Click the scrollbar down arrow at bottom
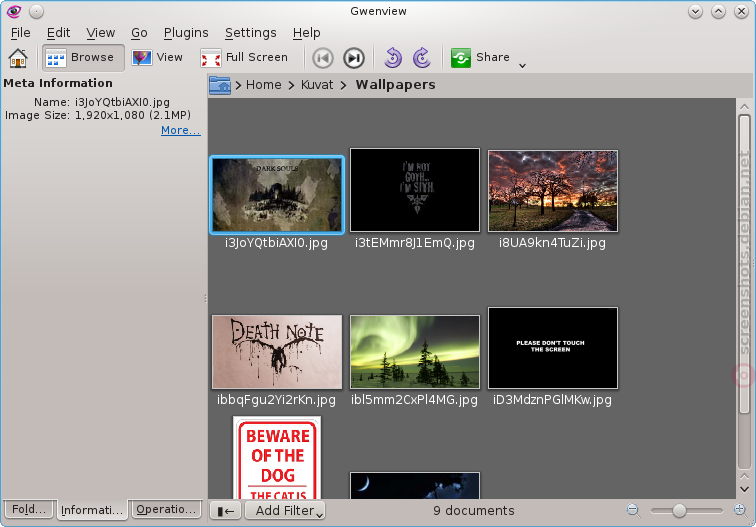Viewport: 756px width, 527px height. [744, 489]
